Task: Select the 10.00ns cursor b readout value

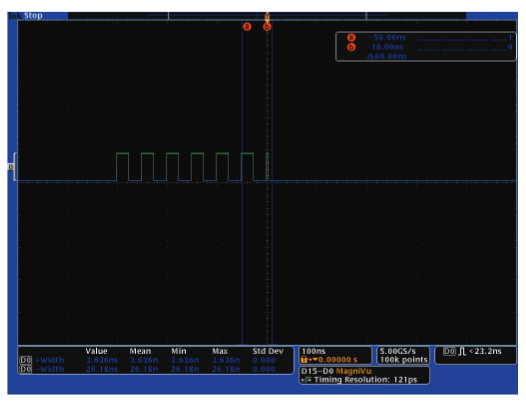Action: 387,47
